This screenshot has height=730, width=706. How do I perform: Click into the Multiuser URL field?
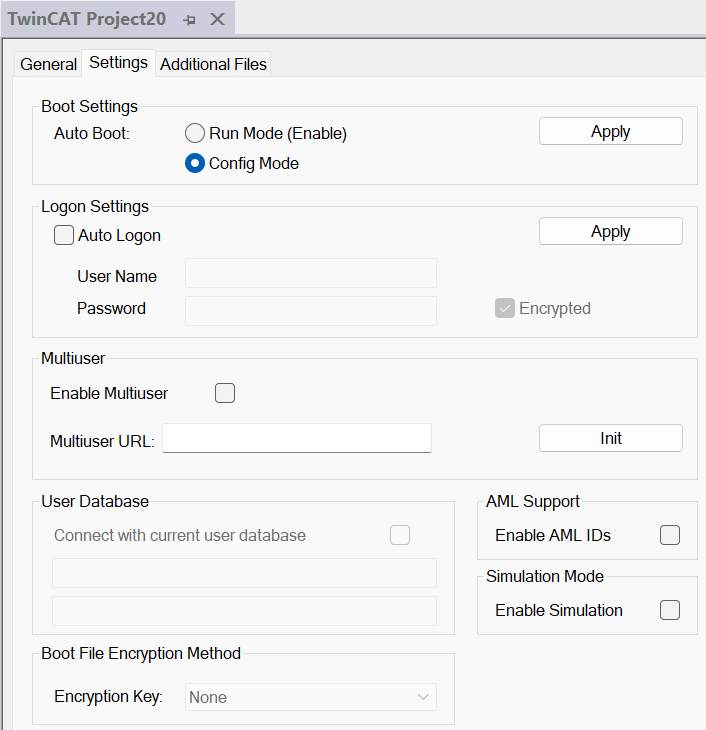tap(297, 438)
